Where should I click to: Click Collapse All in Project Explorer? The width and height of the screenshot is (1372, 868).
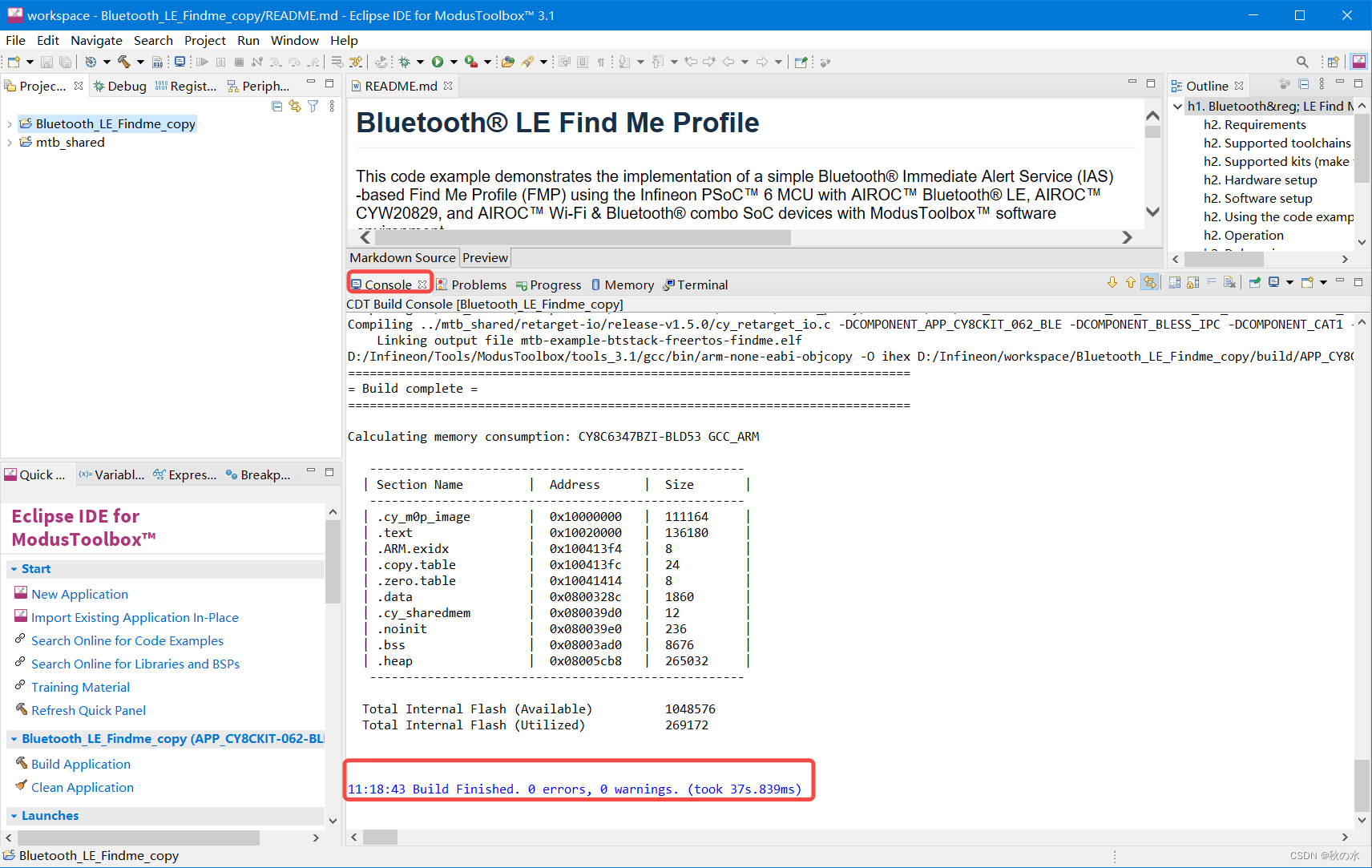pos(276,106)
